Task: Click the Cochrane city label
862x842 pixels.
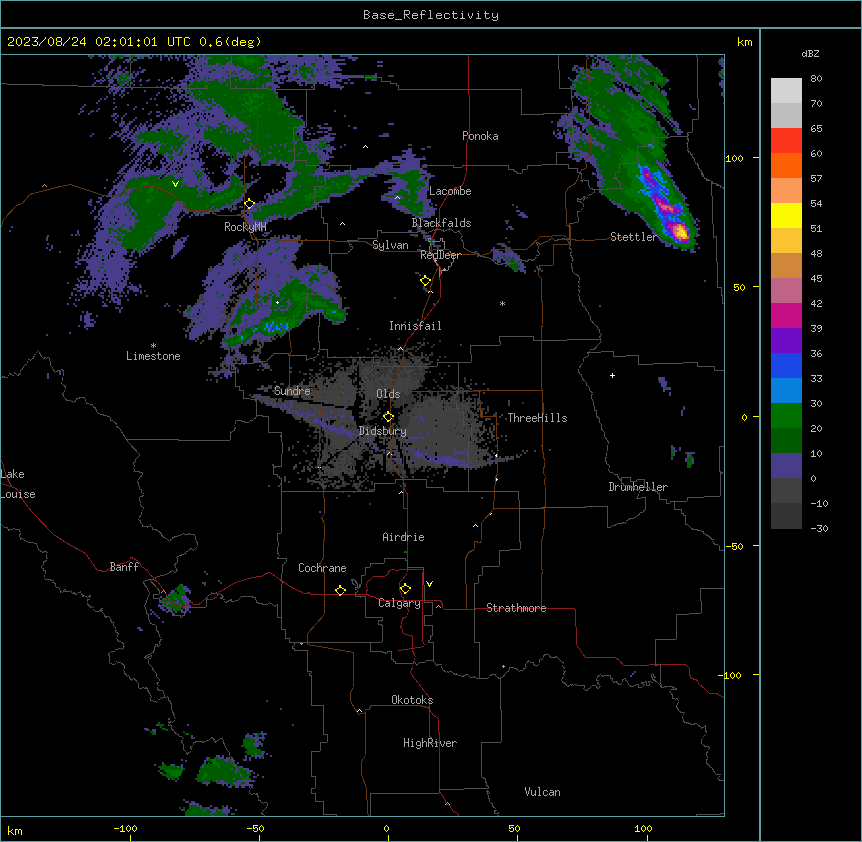Action: tap(322, 568)
